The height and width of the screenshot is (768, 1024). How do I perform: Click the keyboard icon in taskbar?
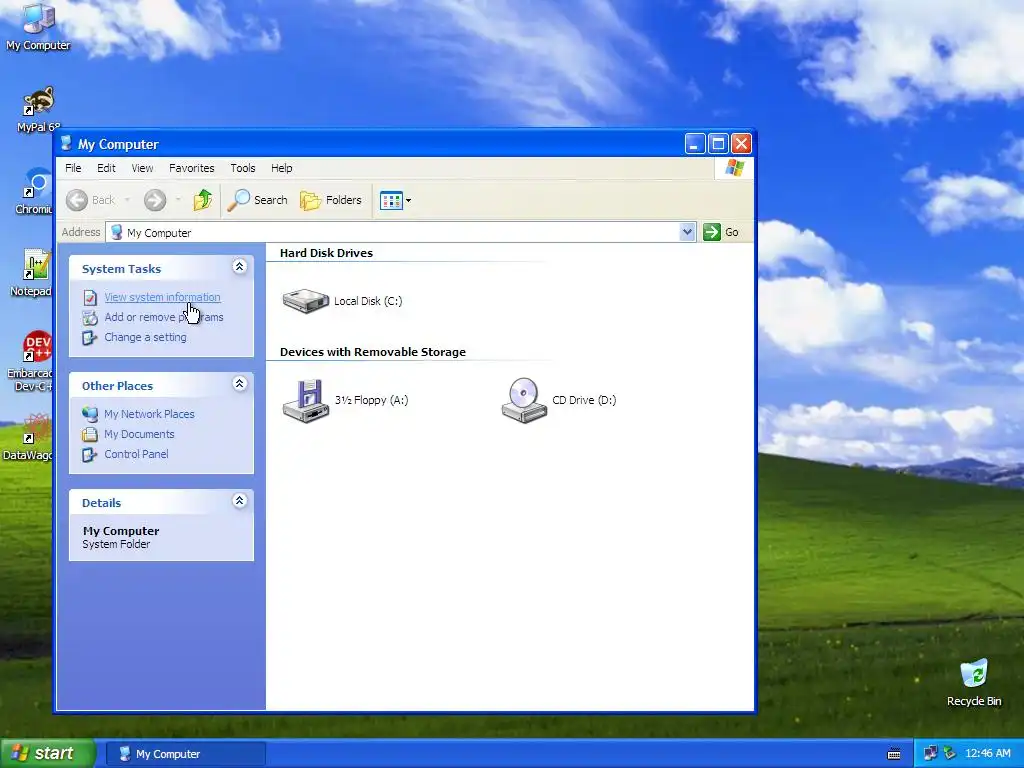[894, 754]
